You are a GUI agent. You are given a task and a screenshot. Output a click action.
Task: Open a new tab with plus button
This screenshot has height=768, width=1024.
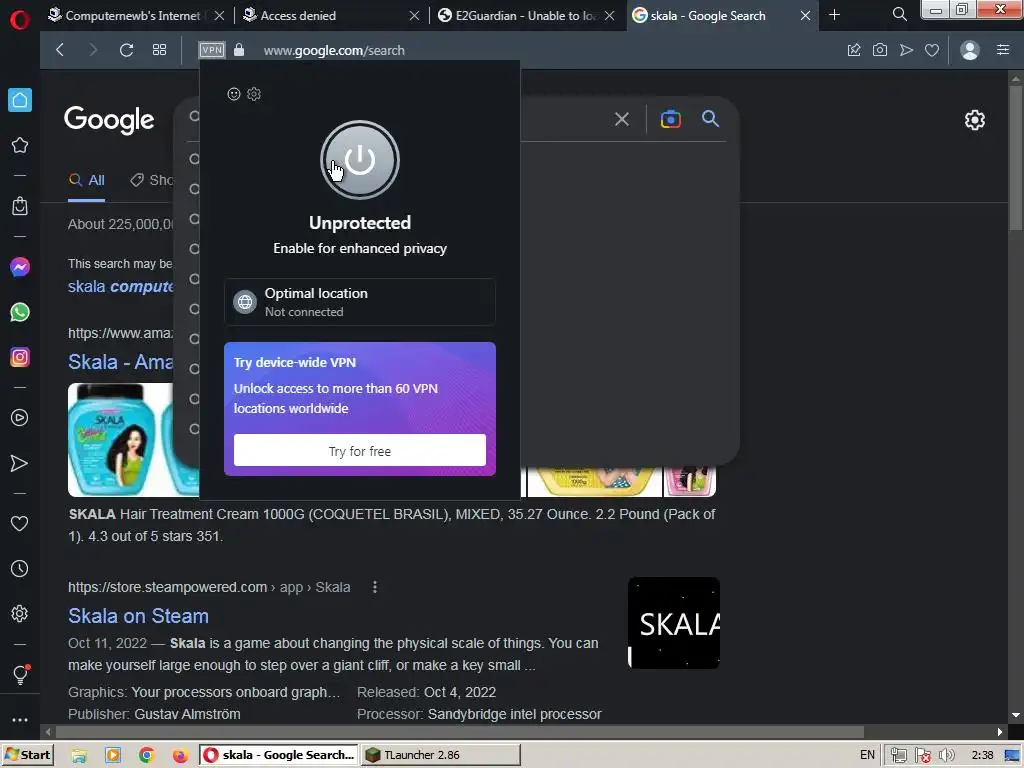click(835, 14)
